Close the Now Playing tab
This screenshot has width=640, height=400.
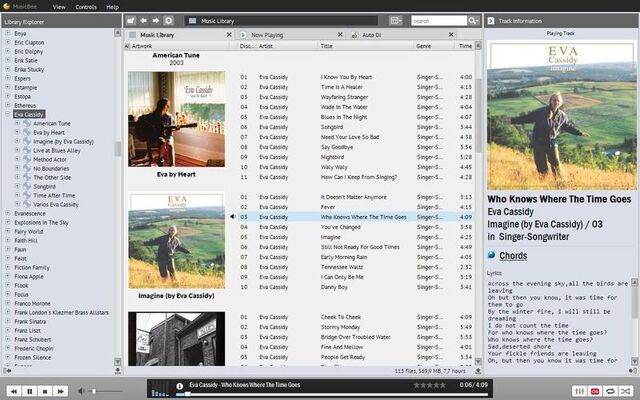[340, 35]
